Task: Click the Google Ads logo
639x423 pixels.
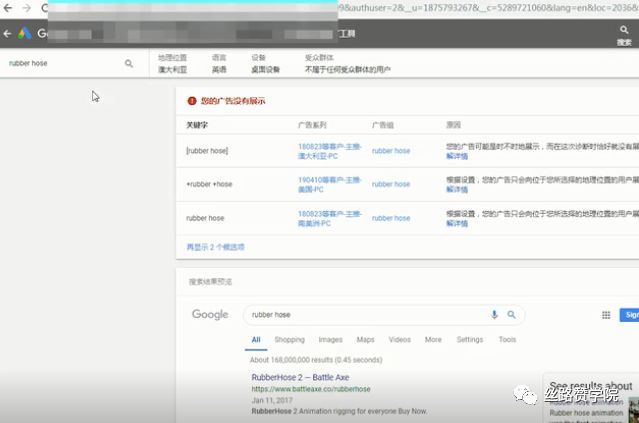Action: click(x=24, y=33)
